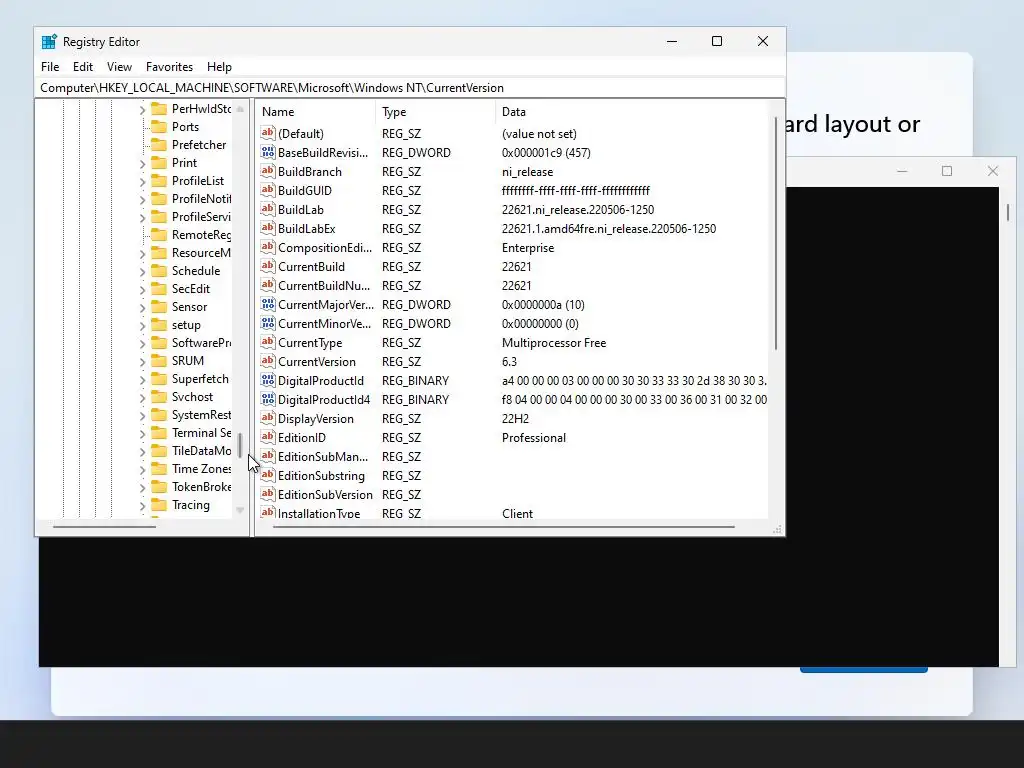Click the Svchost folder icon
Image resolution: width=1024 pixels, height=768 pixels.
coord(159,396)
